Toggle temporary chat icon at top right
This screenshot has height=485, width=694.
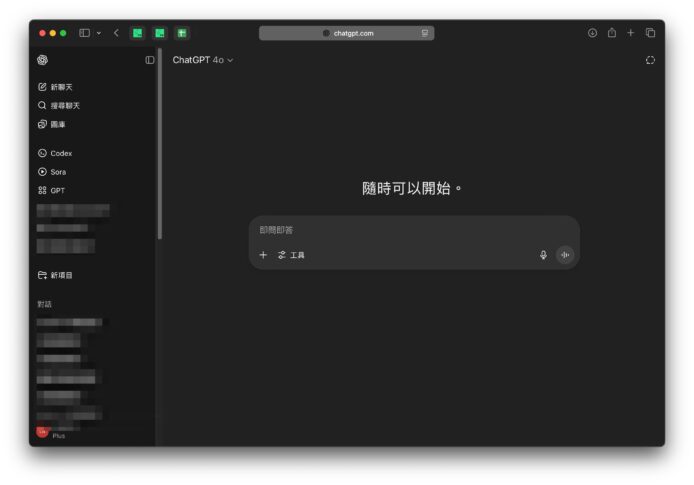(x=650, y=60)
